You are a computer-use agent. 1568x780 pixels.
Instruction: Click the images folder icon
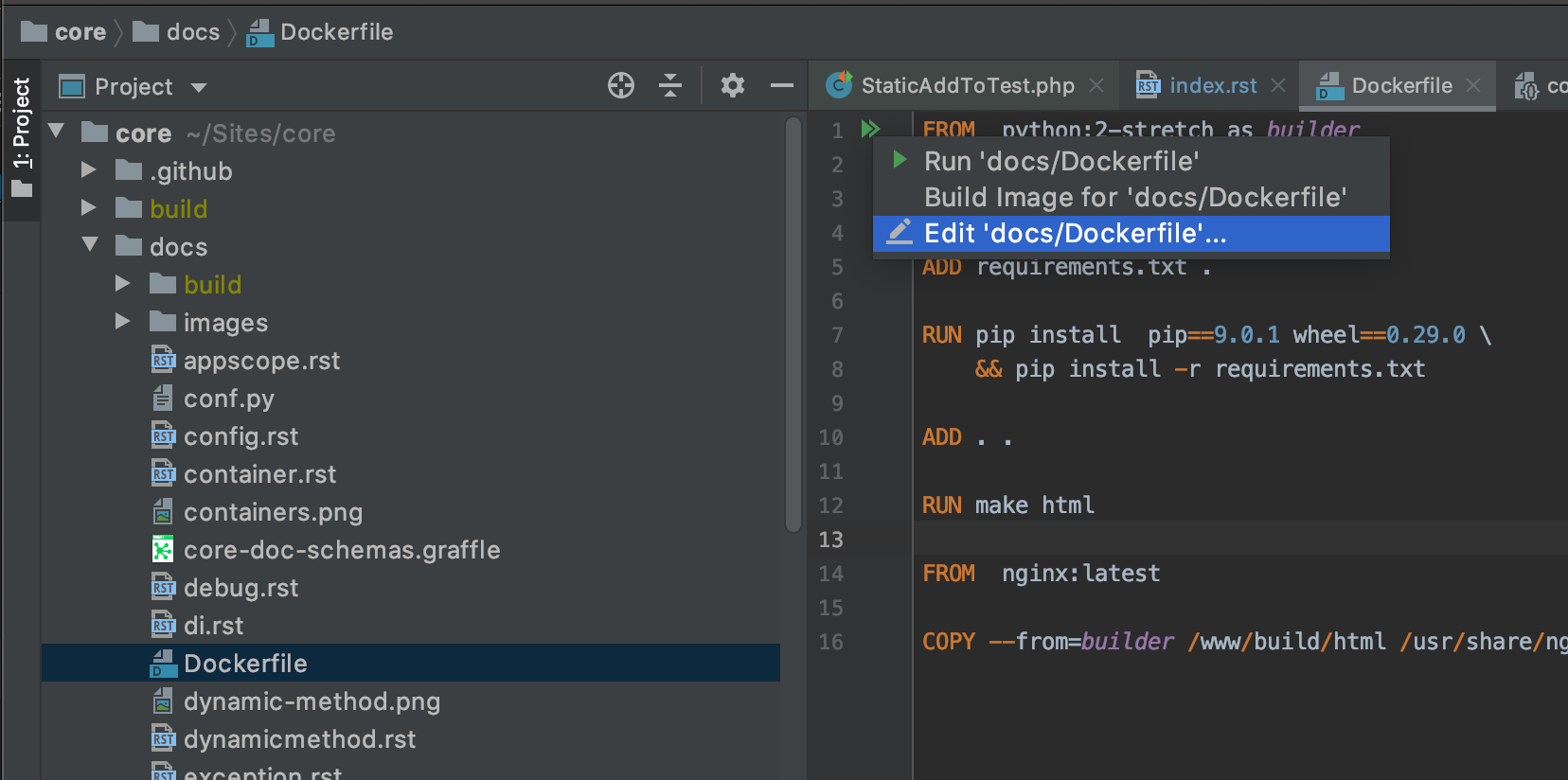163,321
